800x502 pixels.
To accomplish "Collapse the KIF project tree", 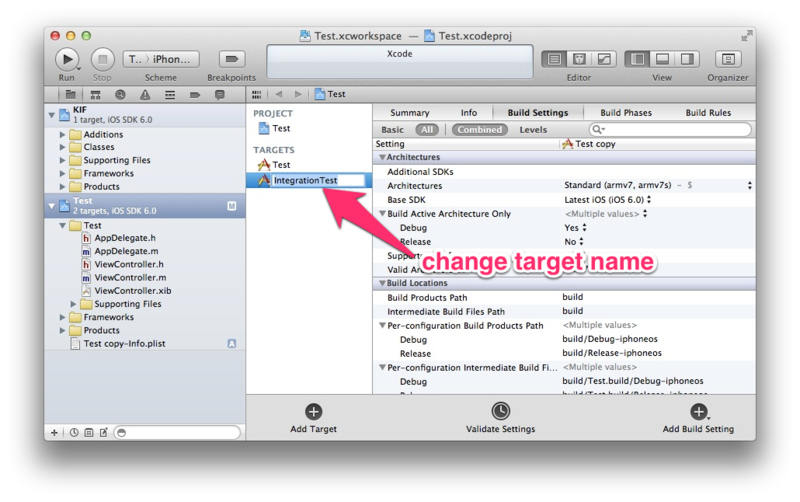I will 52,115.
